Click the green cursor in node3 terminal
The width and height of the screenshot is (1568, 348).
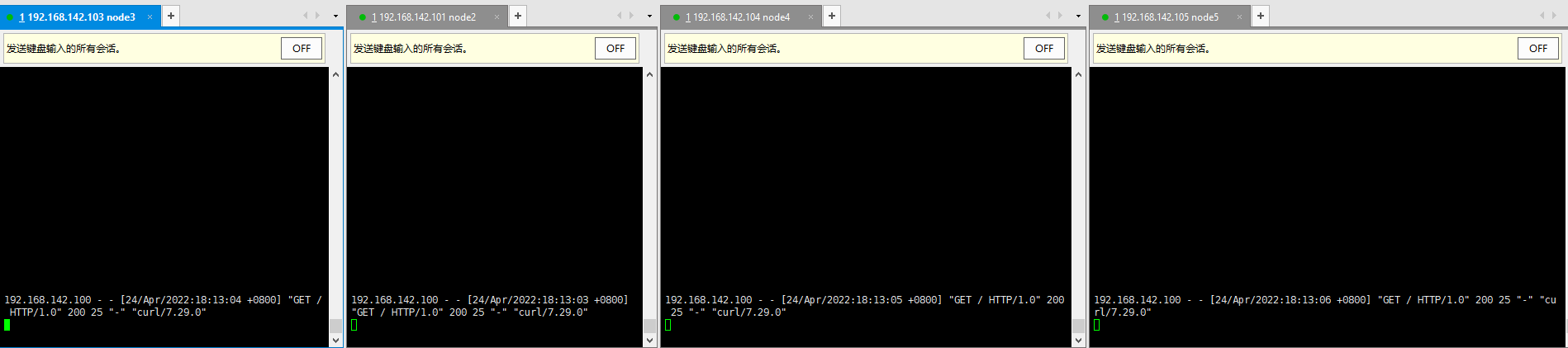click(x=7, y=325)
